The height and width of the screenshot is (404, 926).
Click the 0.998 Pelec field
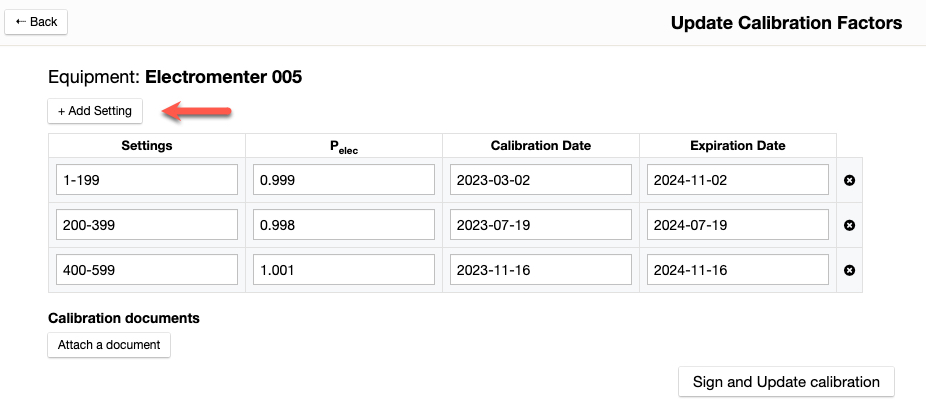click(344, 225)
